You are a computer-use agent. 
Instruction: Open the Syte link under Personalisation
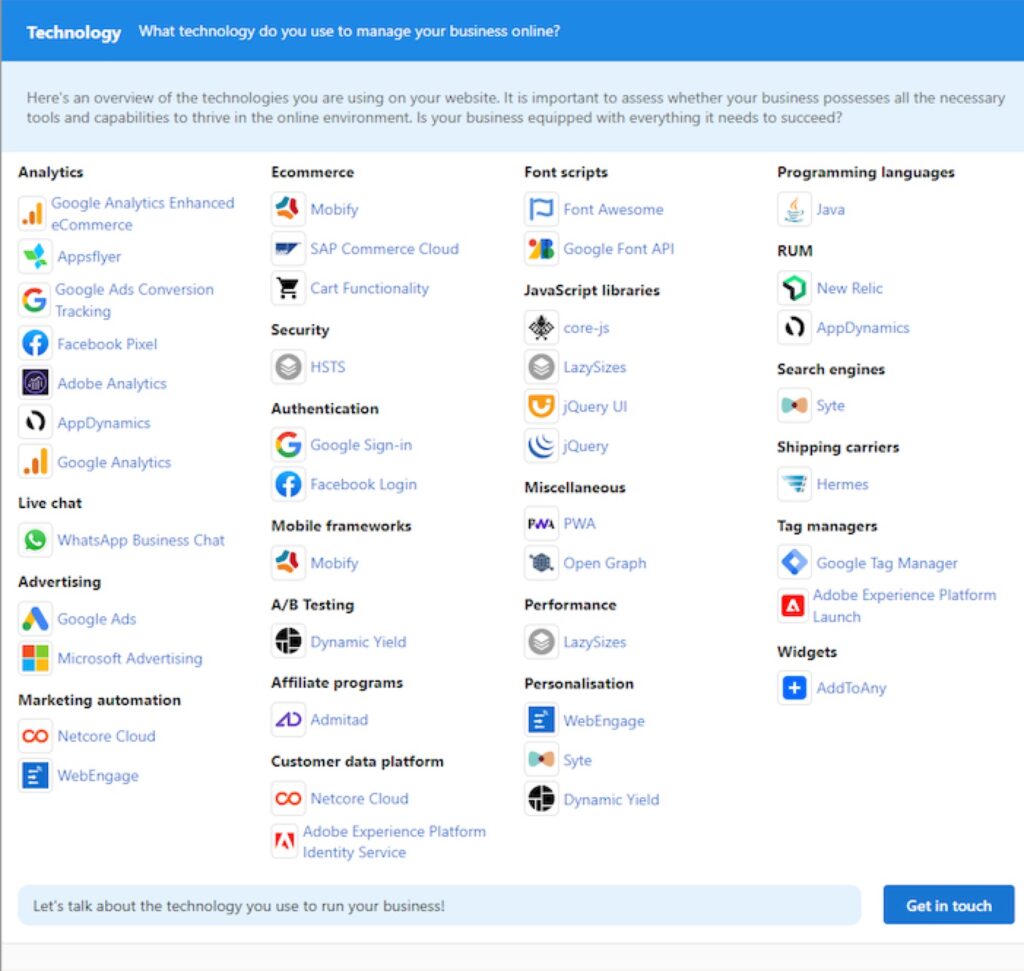[577, 760]
